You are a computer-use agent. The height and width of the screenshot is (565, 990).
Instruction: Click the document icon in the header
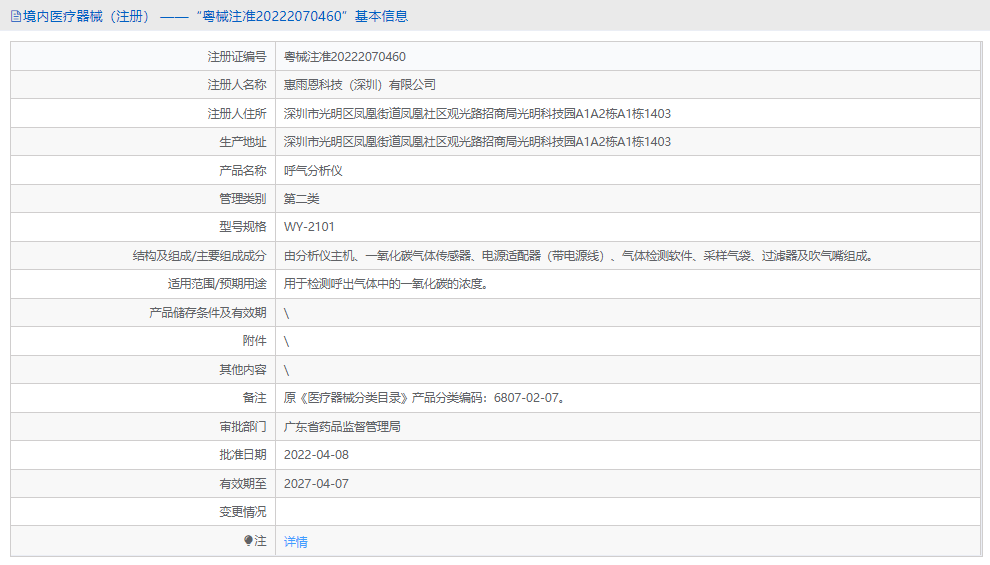click(16, 16)
